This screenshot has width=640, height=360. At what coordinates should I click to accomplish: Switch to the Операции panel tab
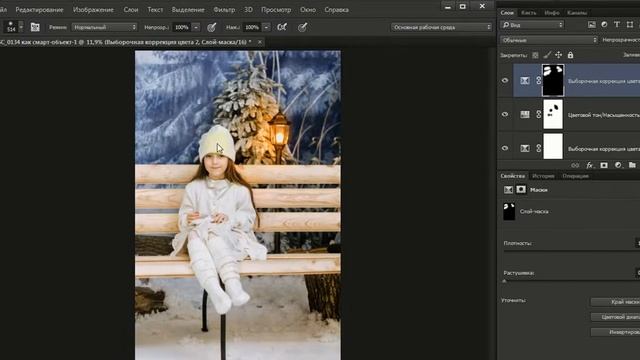click(576, 176)
